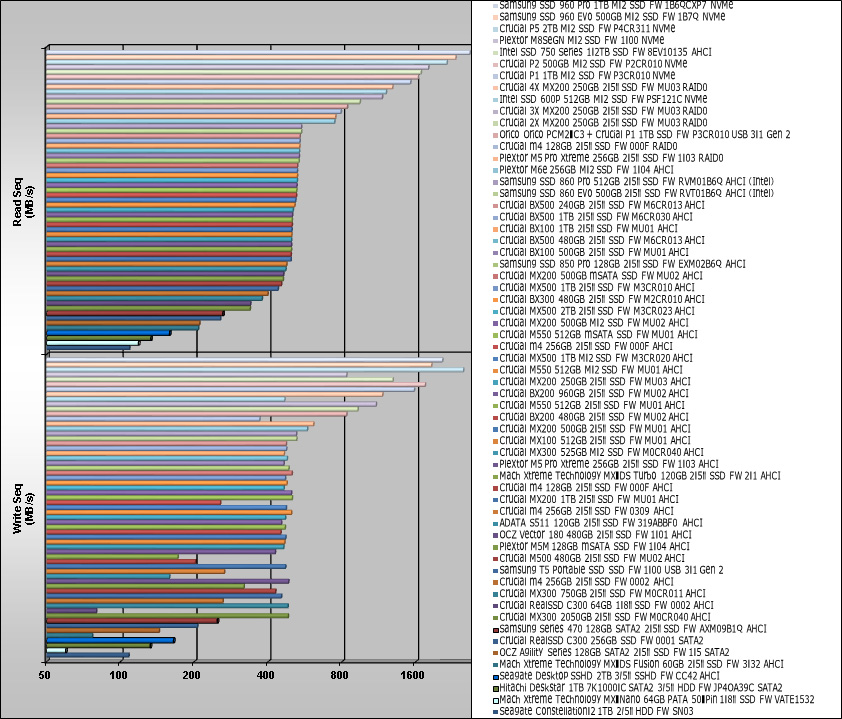Screen dimensions: 842x719
Task: Click the white Mach Xtreme Nano bar in Write Seq
Action: (x=56, y=650)
